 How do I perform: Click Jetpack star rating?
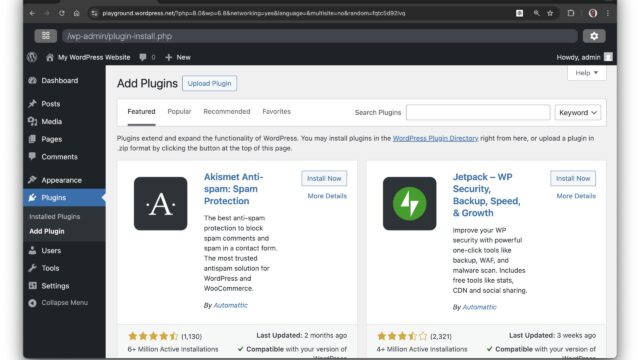click(402, 336)
